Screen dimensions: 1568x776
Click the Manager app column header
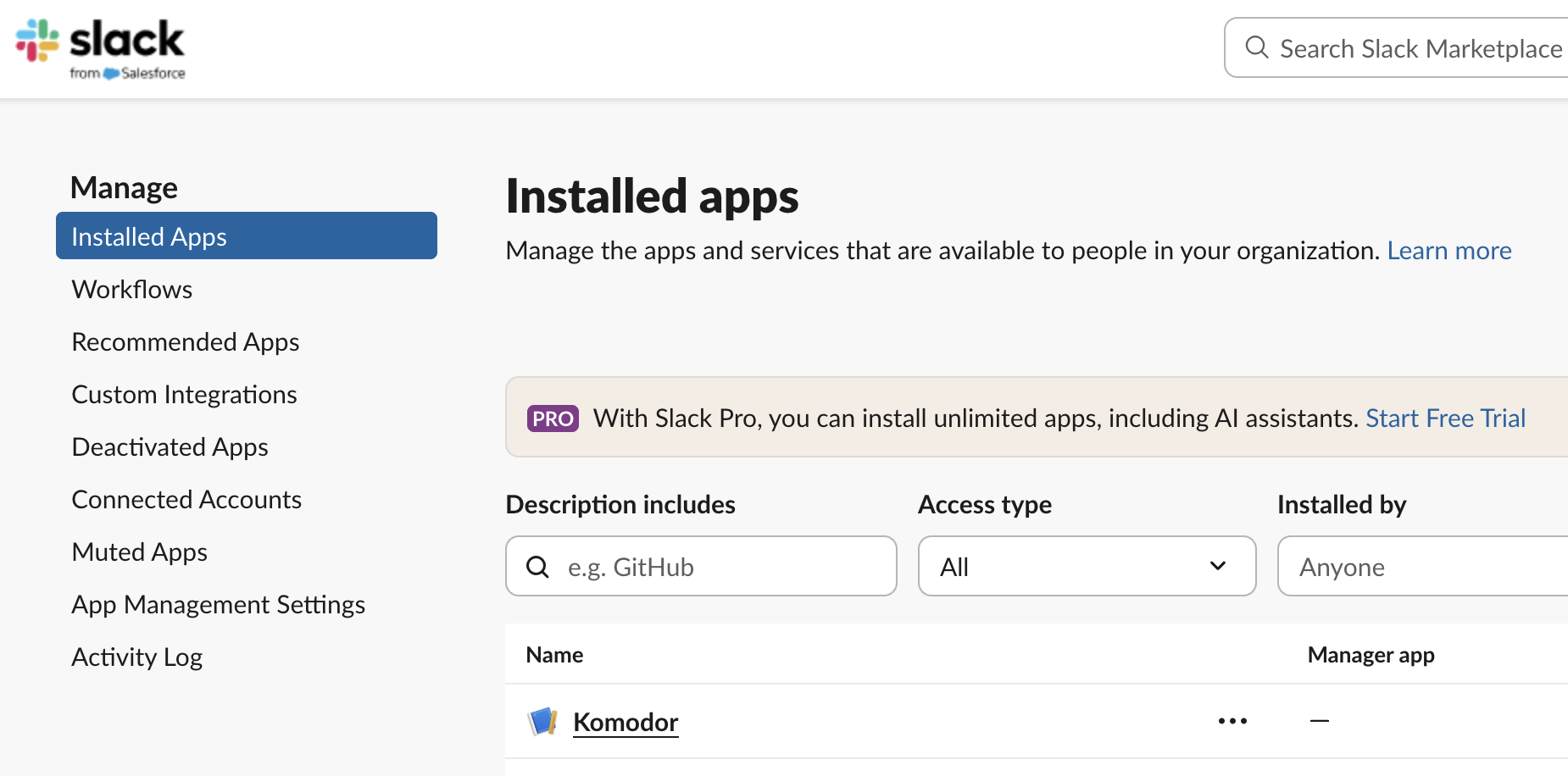pos(1371,655)
